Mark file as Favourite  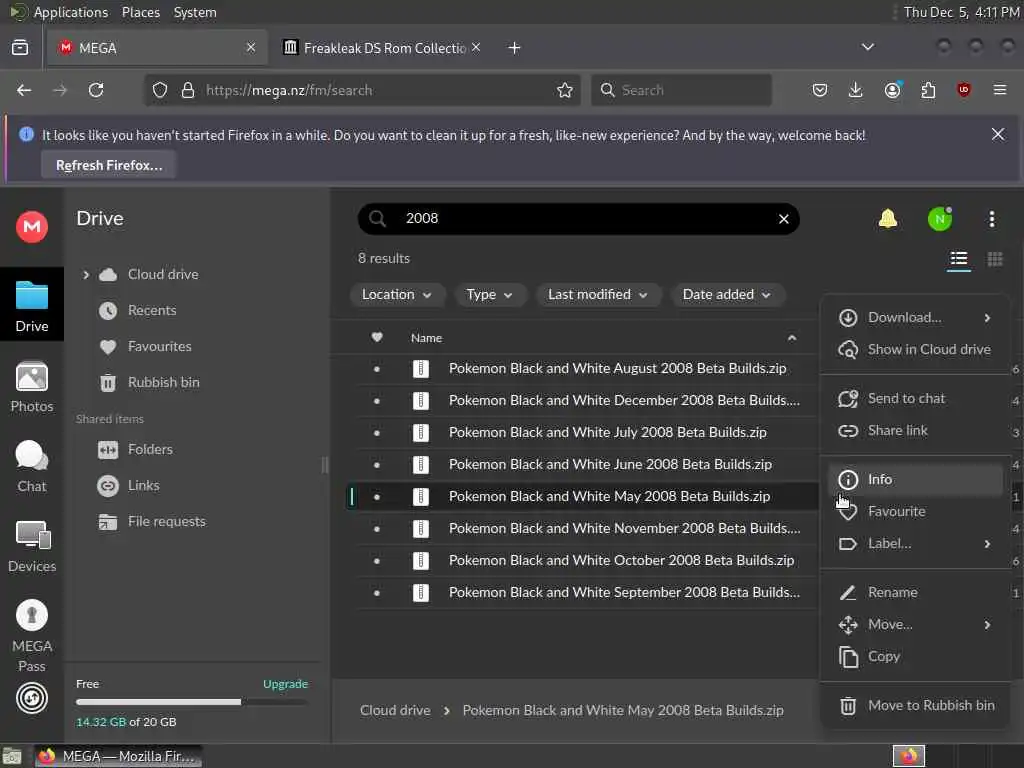916,511
